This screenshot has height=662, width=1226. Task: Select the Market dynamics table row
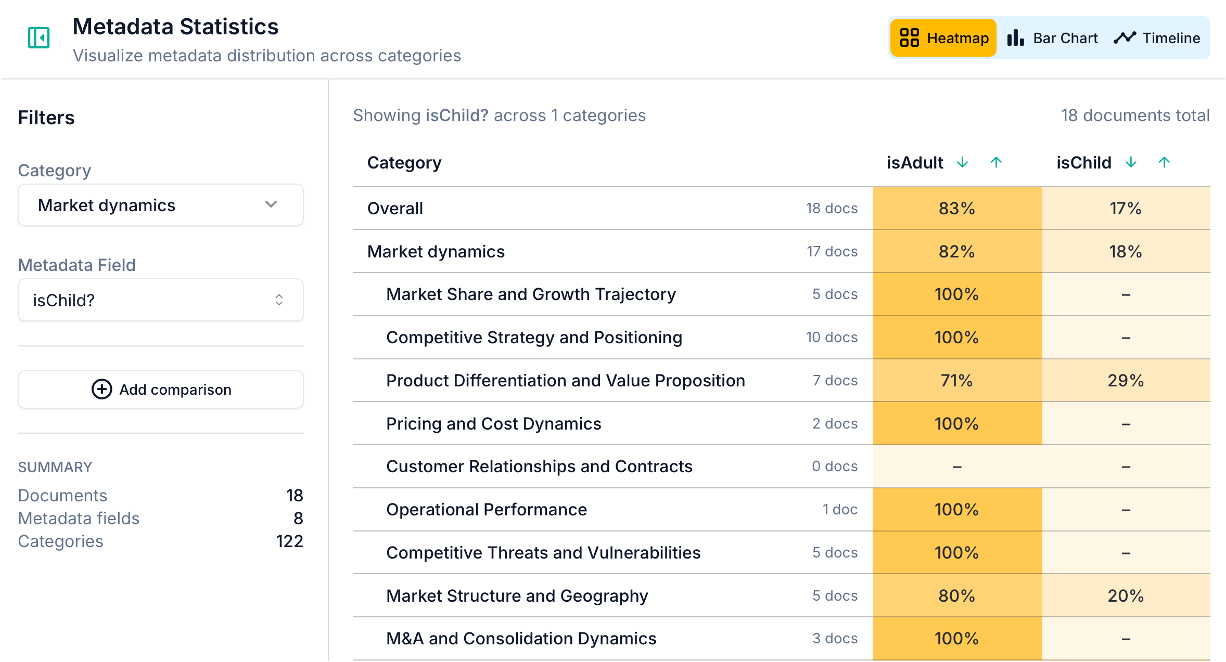pos(436,252)
